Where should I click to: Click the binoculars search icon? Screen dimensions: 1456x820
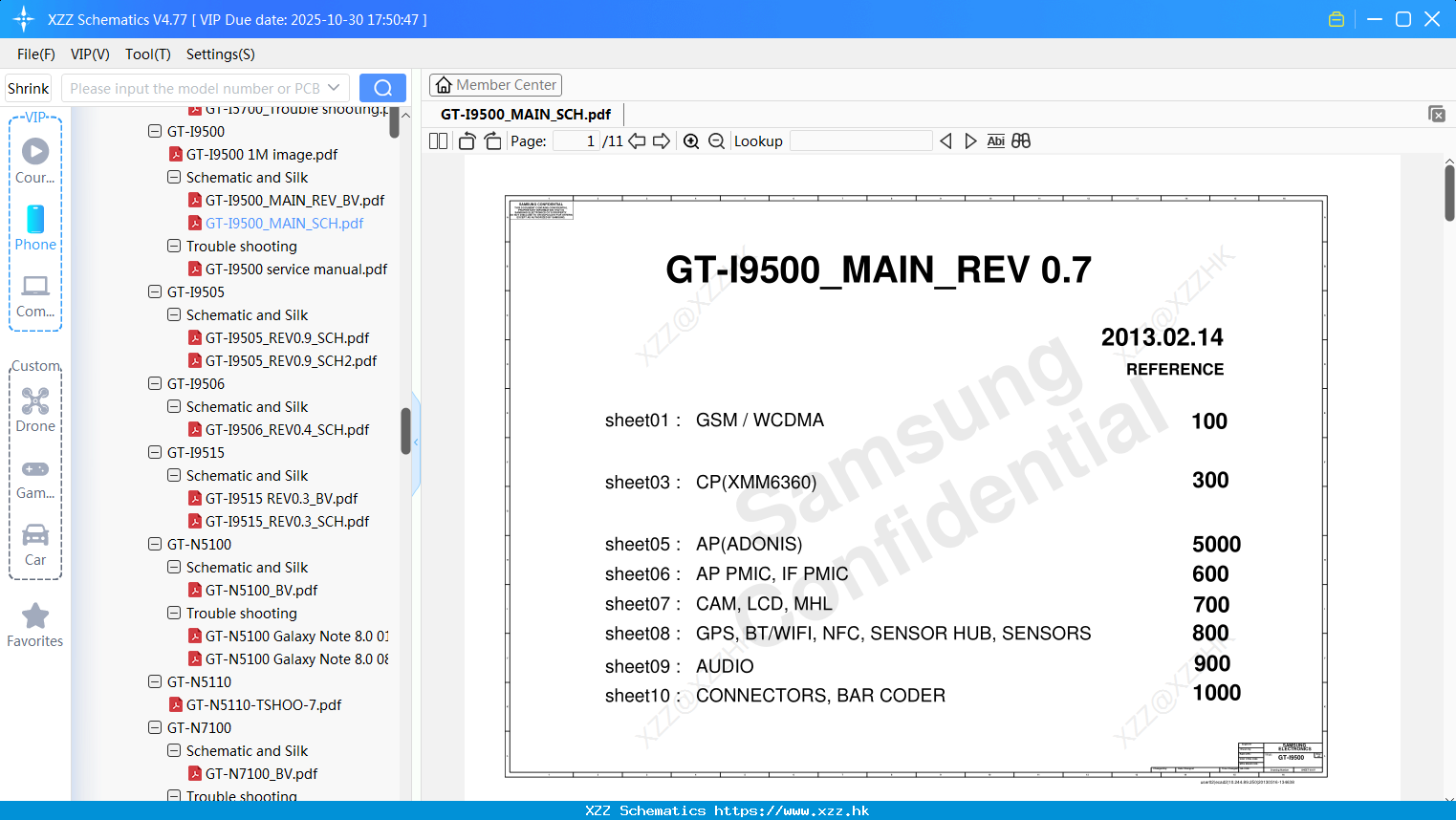click(x=1021, y=140)
